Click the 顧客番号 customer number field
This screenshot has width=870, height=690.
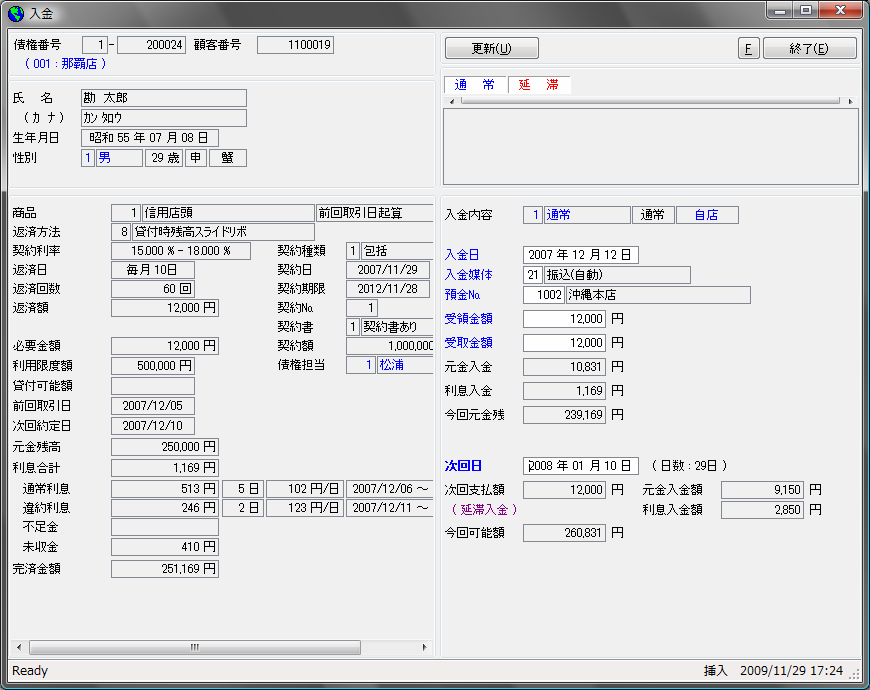(x=295, y=45)
